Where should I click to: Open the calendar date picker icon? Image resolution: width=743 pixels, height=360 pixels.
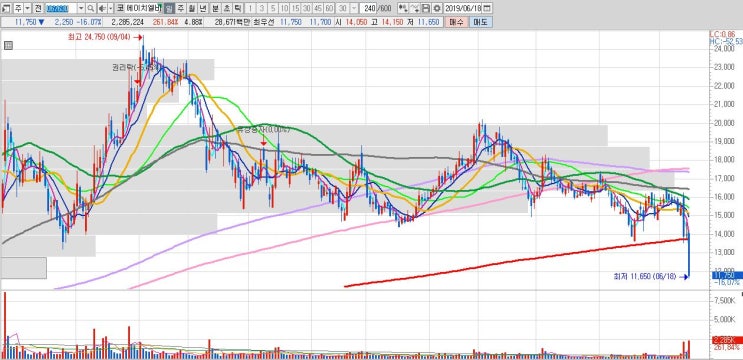coord(486,9)
